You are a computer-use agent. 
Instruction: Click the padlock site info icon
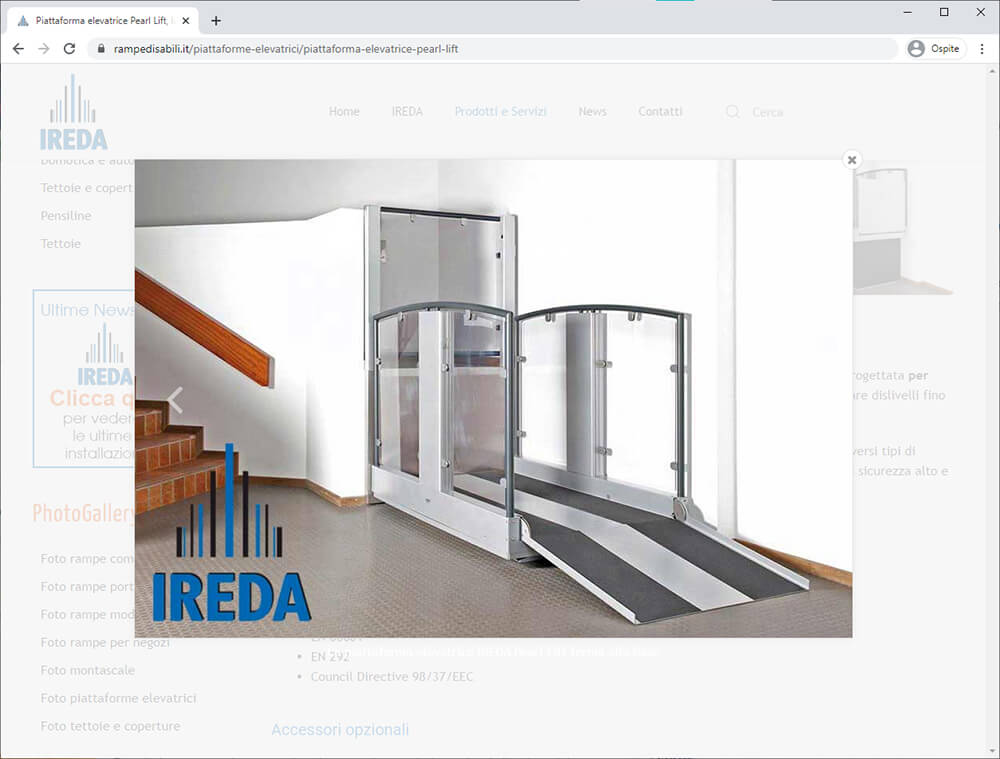tap(101, 48)
